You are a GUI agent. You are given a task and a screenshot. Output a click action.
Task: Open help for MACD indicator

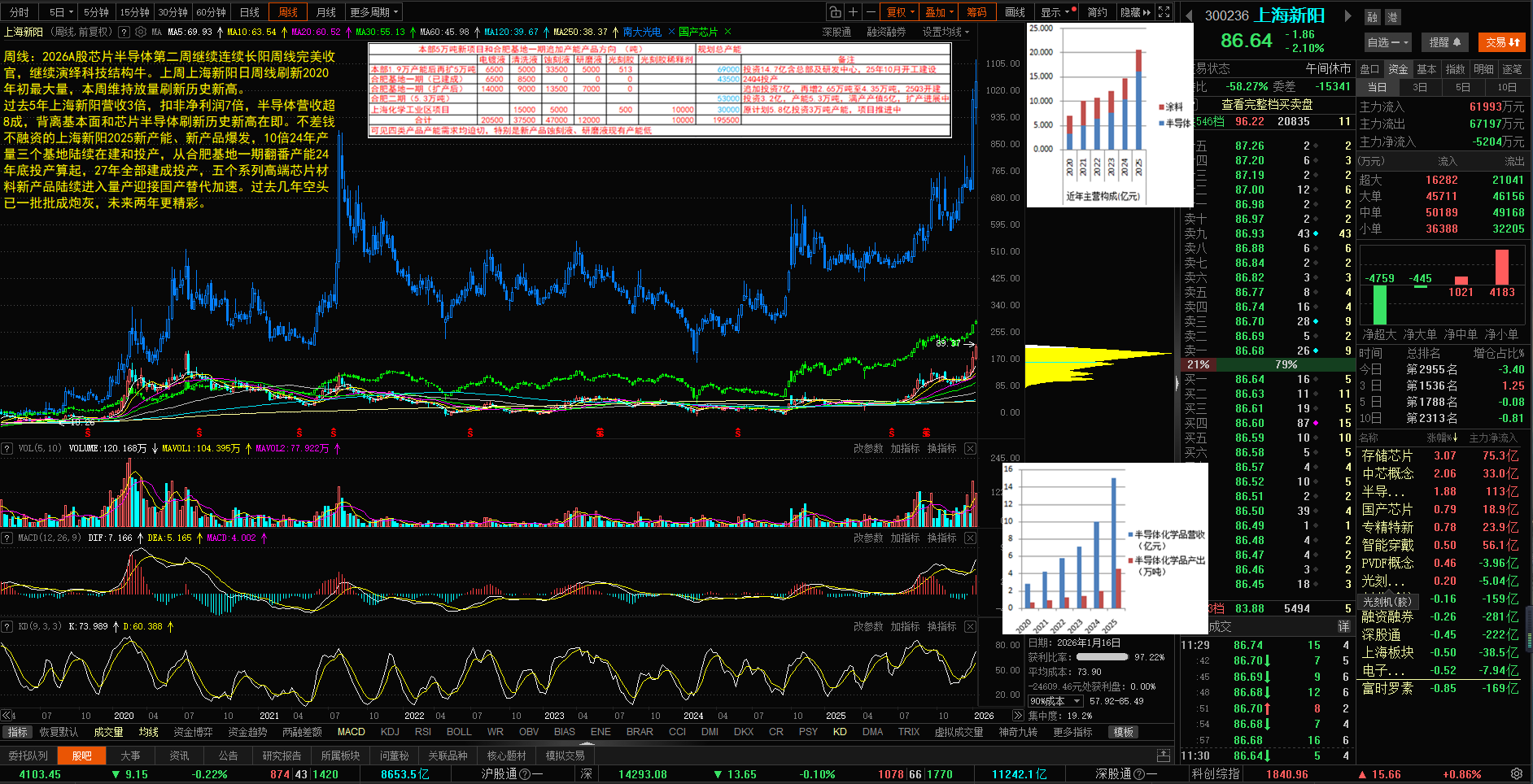(x=7, y=538)
